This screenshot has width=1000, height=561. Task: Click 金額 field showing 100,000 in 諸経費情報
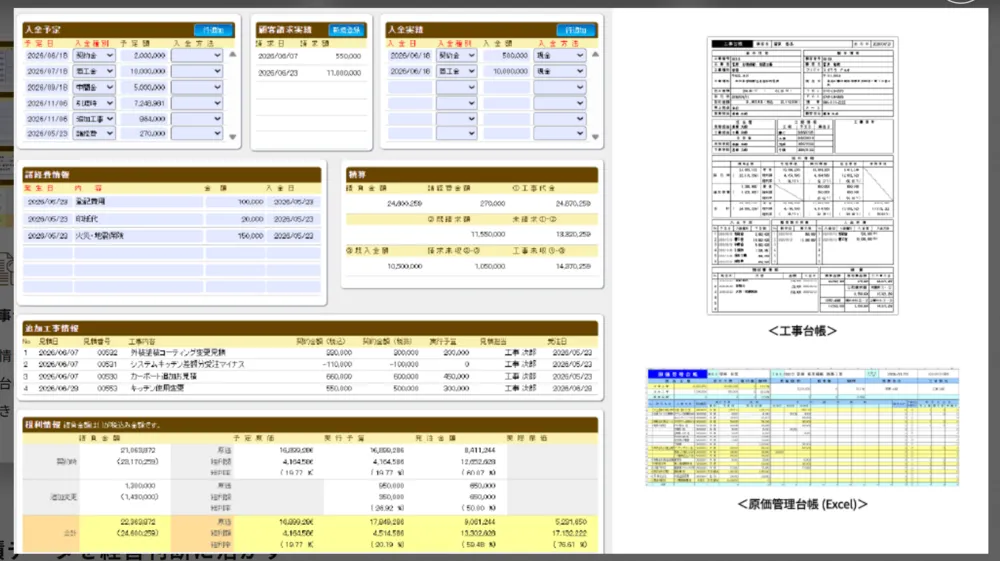tap(235, 201)
